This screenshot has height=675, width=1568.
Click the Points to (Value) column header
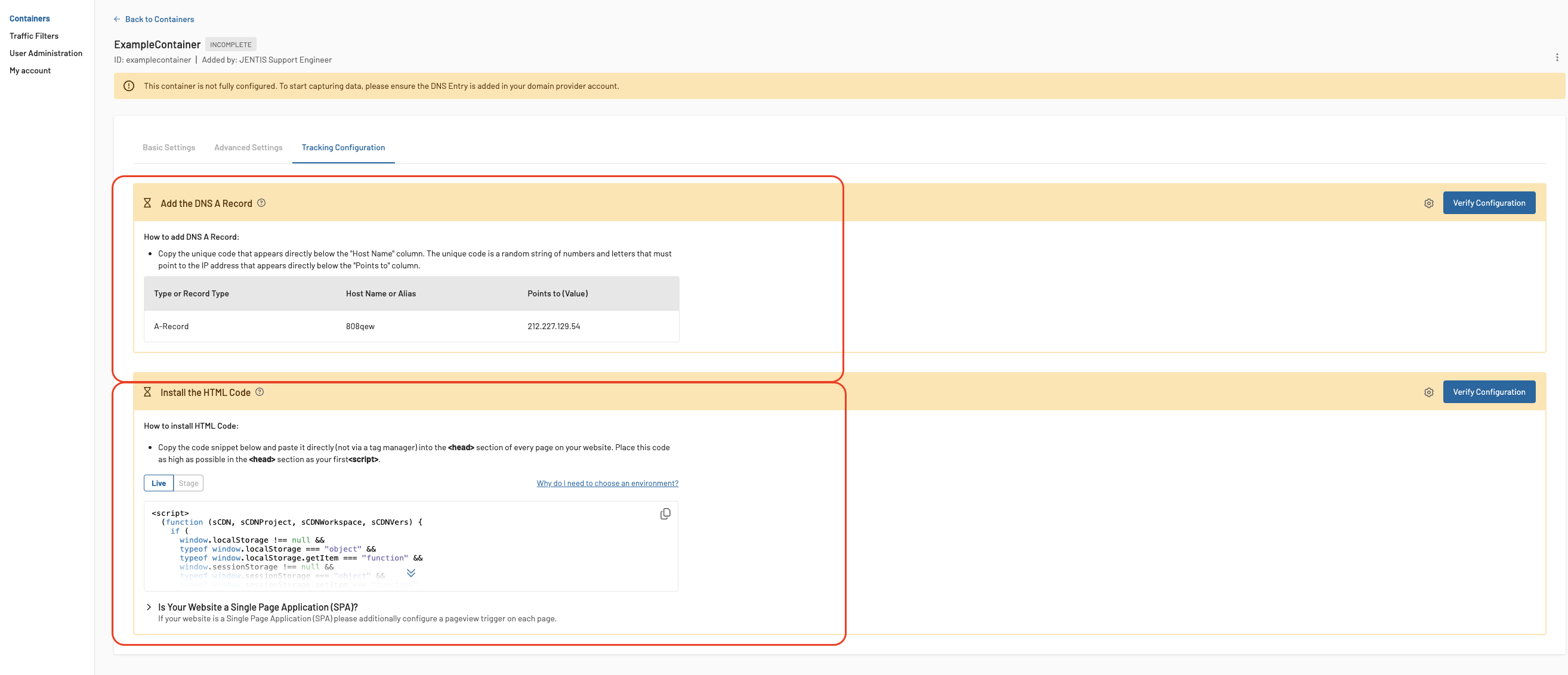557,294
